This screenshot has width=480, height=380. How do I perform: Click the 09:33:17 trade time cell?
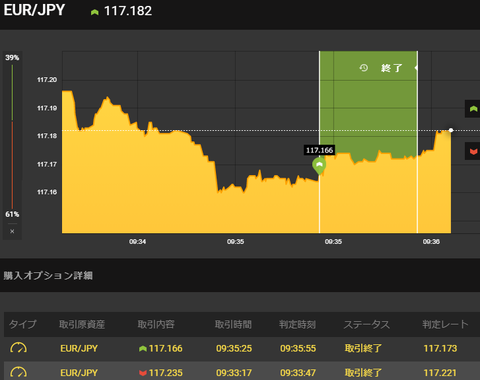tap(234, 373)
